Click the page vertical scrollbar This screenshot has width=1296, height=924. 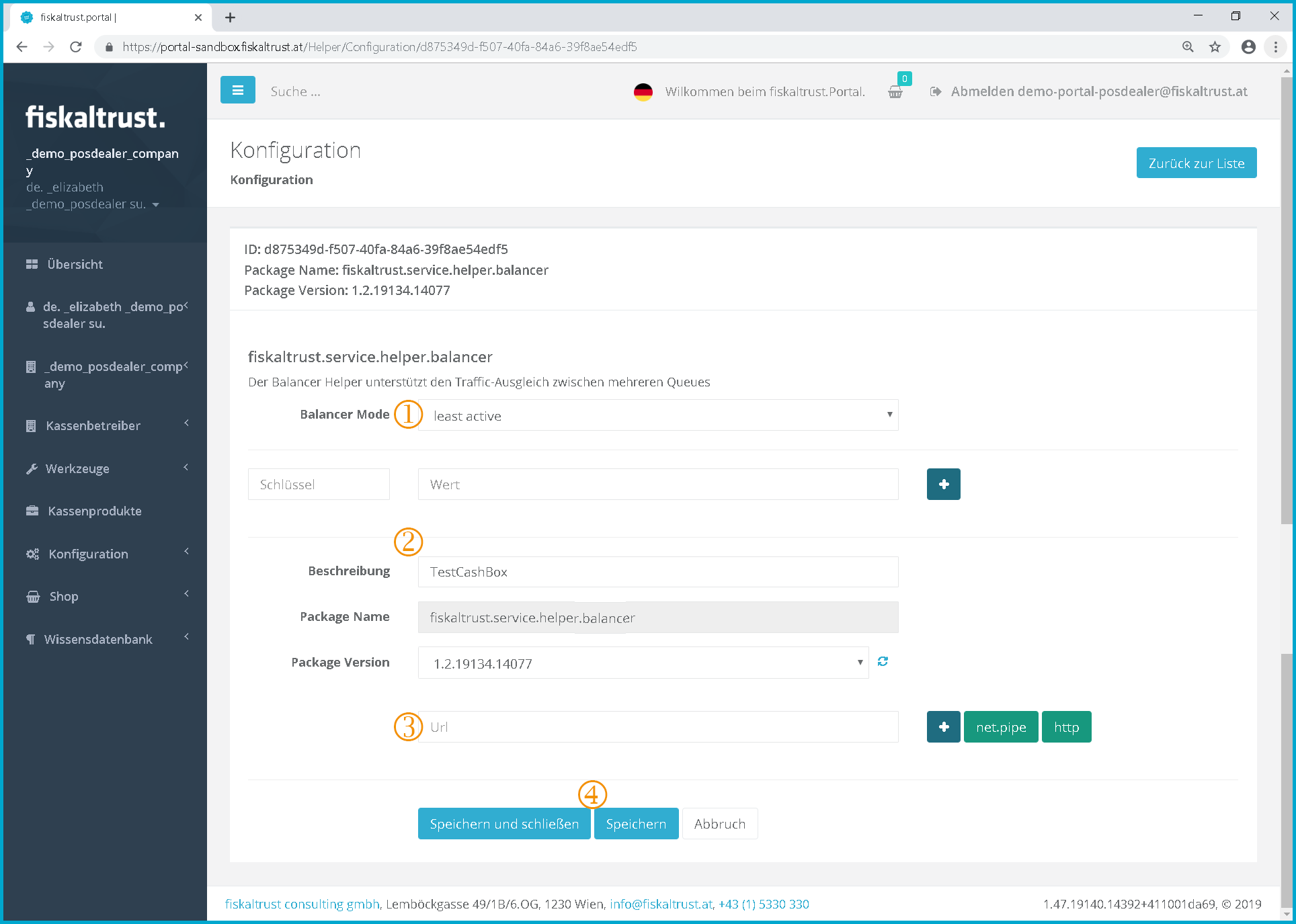1287,300
